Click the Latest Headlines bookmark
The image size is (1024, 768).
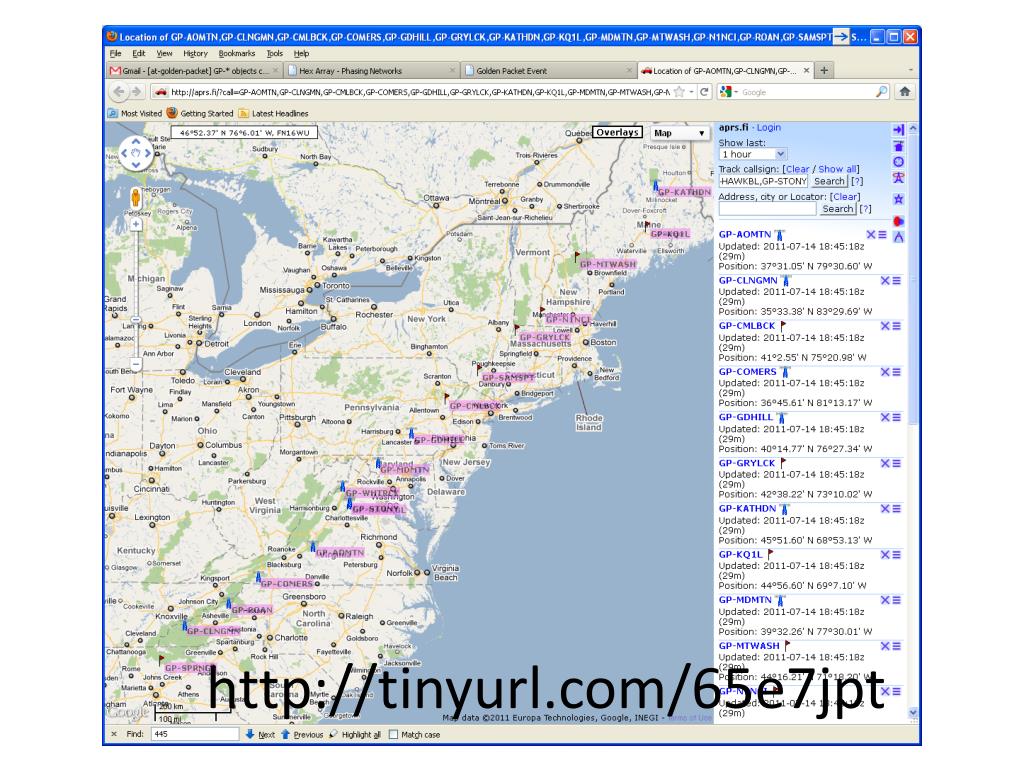(x=273, y=113)
